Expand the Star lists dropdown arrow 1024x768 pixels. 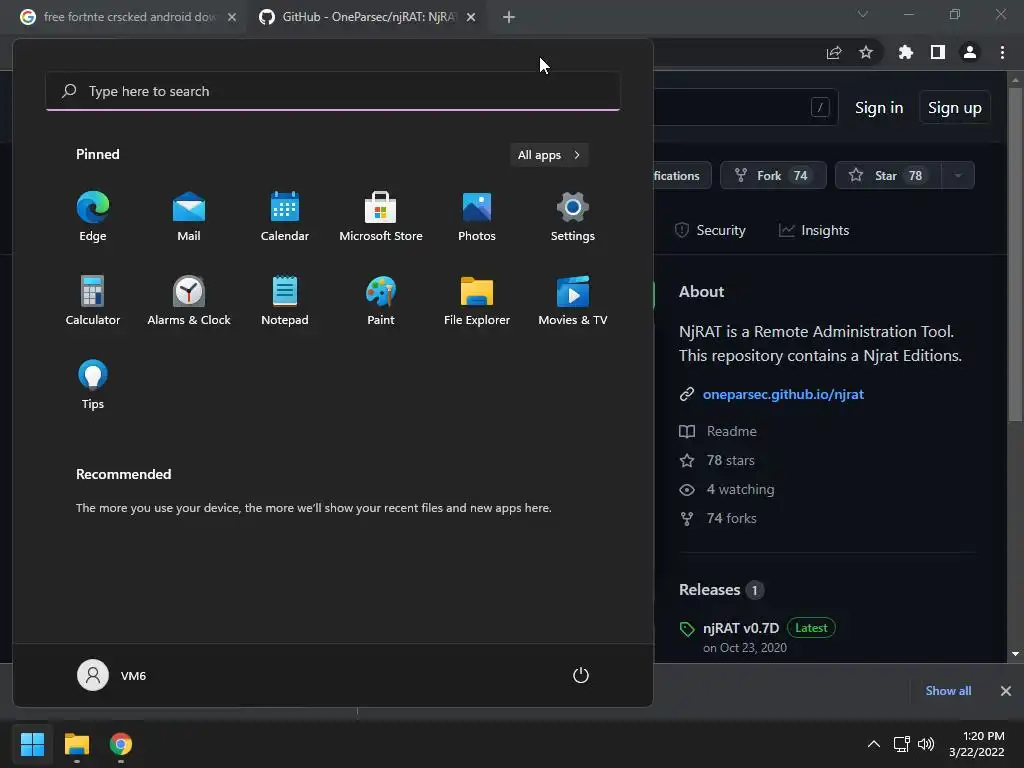click(x=958, y=176)
